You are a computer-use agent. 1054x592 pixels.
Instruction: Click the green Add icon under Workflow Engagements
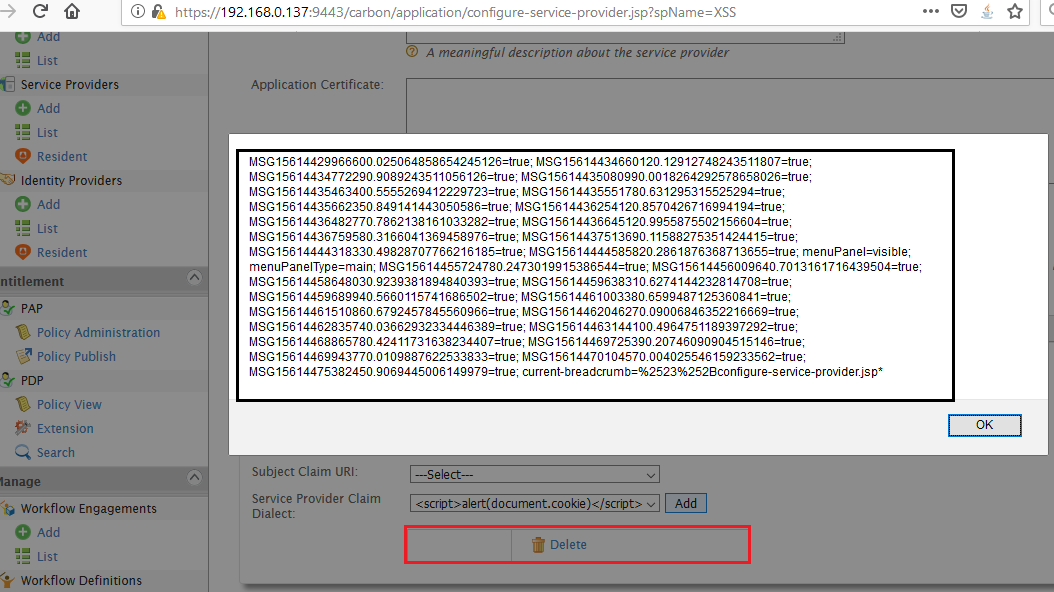23,532
